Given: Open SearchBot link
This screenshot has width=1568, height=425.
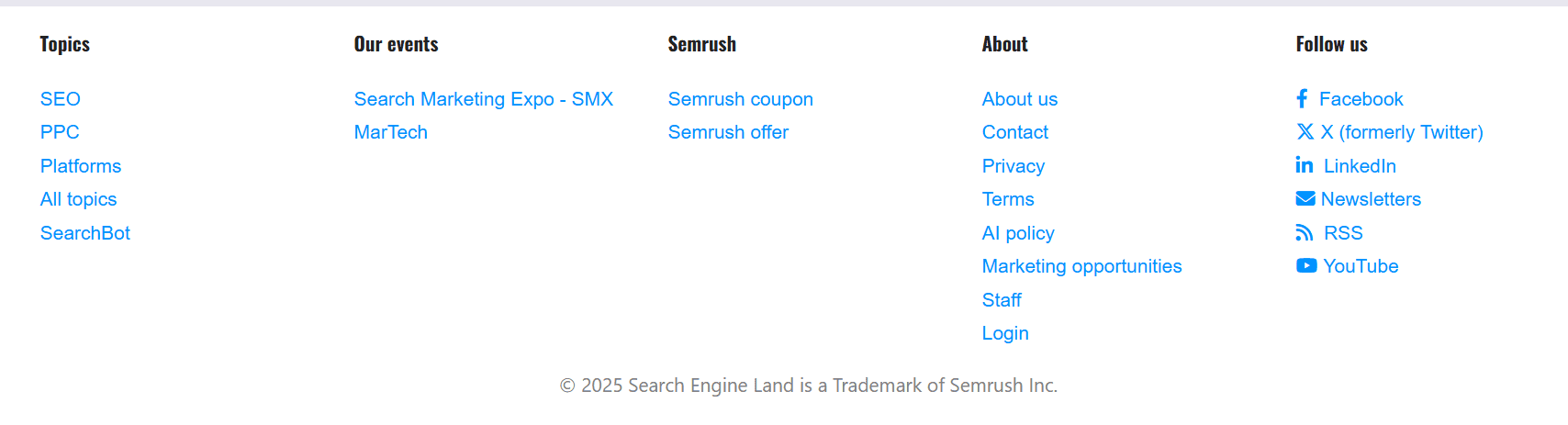Looking at the screenshot, I should [x=85, y=233].
